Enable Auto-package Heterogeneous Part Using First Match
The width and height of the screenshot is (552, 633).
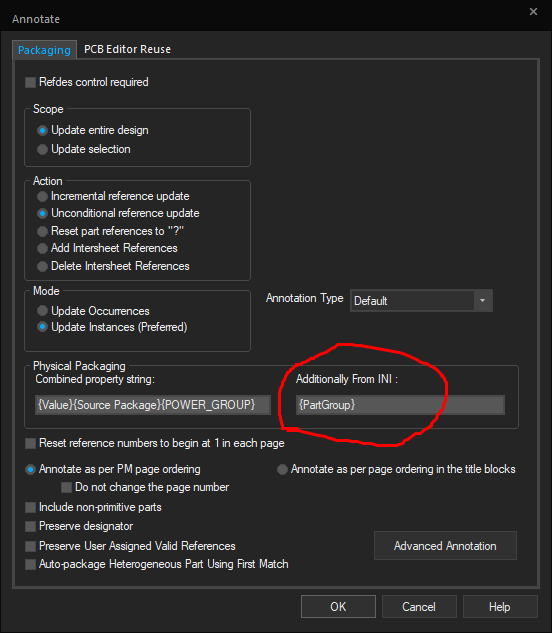30,564
